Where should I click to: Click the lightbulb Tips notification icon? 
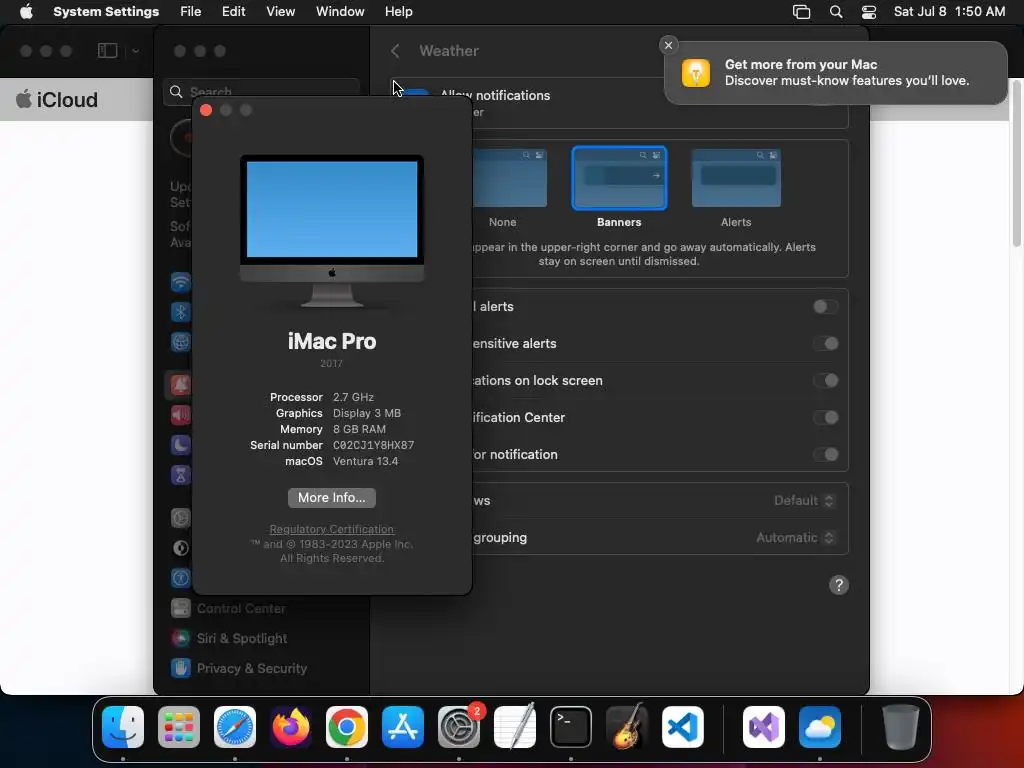coord(696,72)
